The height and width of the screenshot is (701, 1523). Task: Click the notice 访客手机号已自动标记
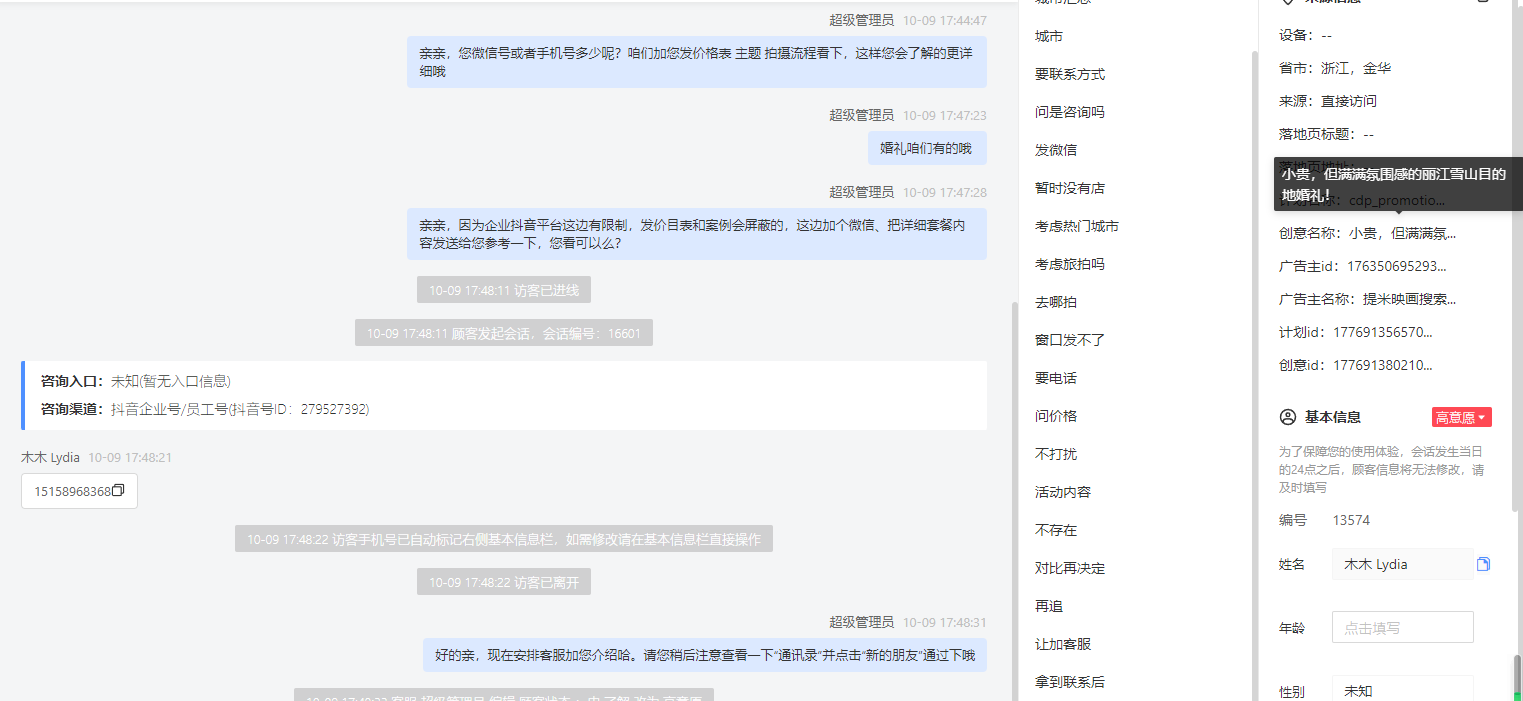[x=503, y=539]
